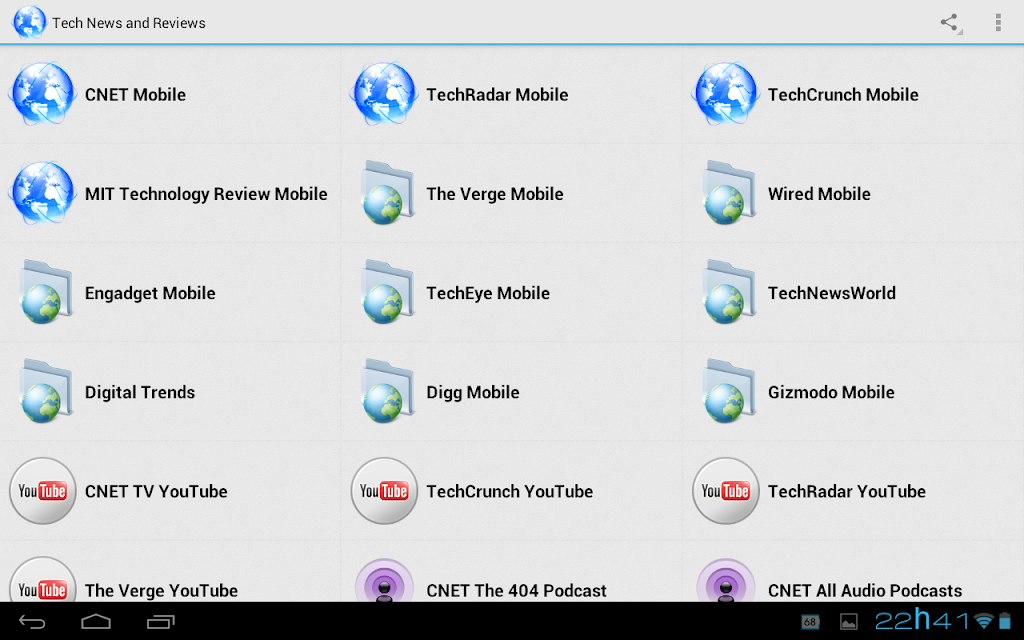
Task: Select the Engadget Mobile label
Action: pos(150,293)
